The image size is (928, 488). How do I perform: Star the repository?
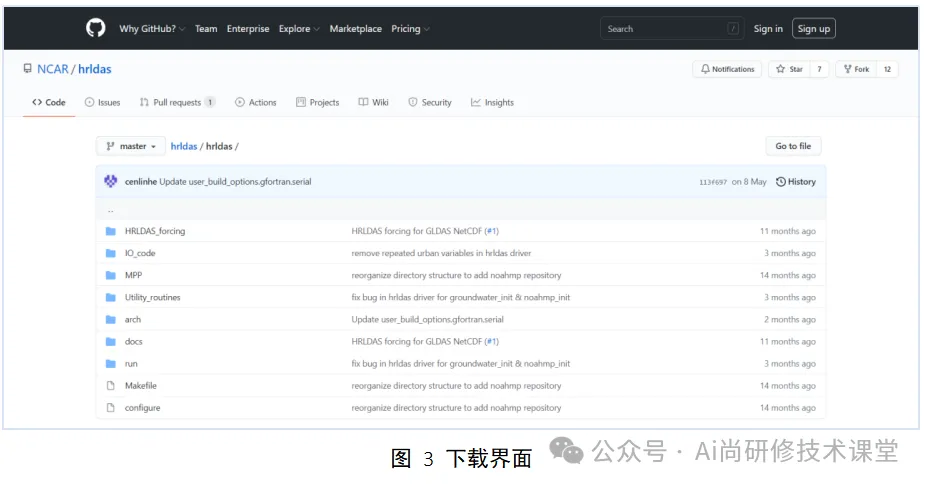pos(790,69)
